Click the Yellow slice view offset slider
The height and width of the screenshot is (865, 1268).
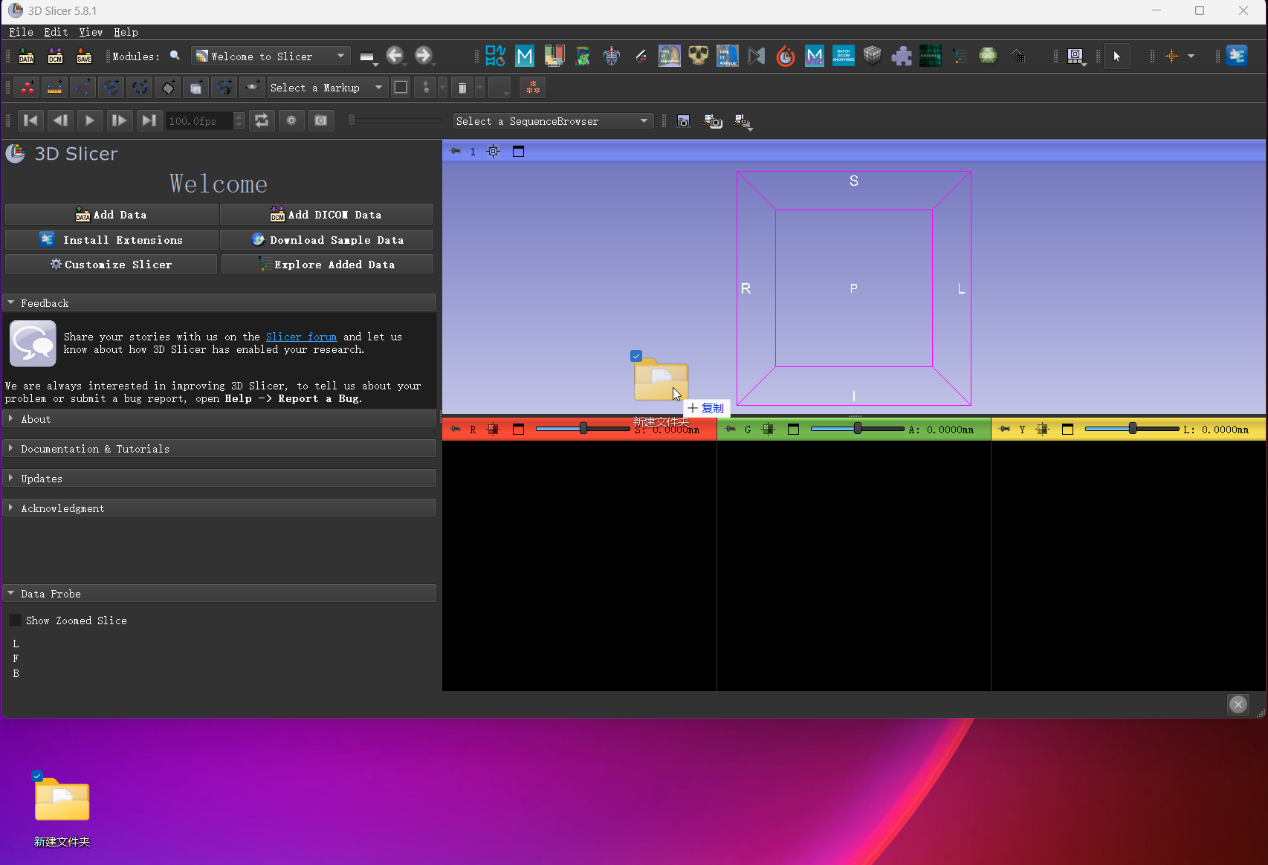pyautogui.click(x=1132, y=429)
